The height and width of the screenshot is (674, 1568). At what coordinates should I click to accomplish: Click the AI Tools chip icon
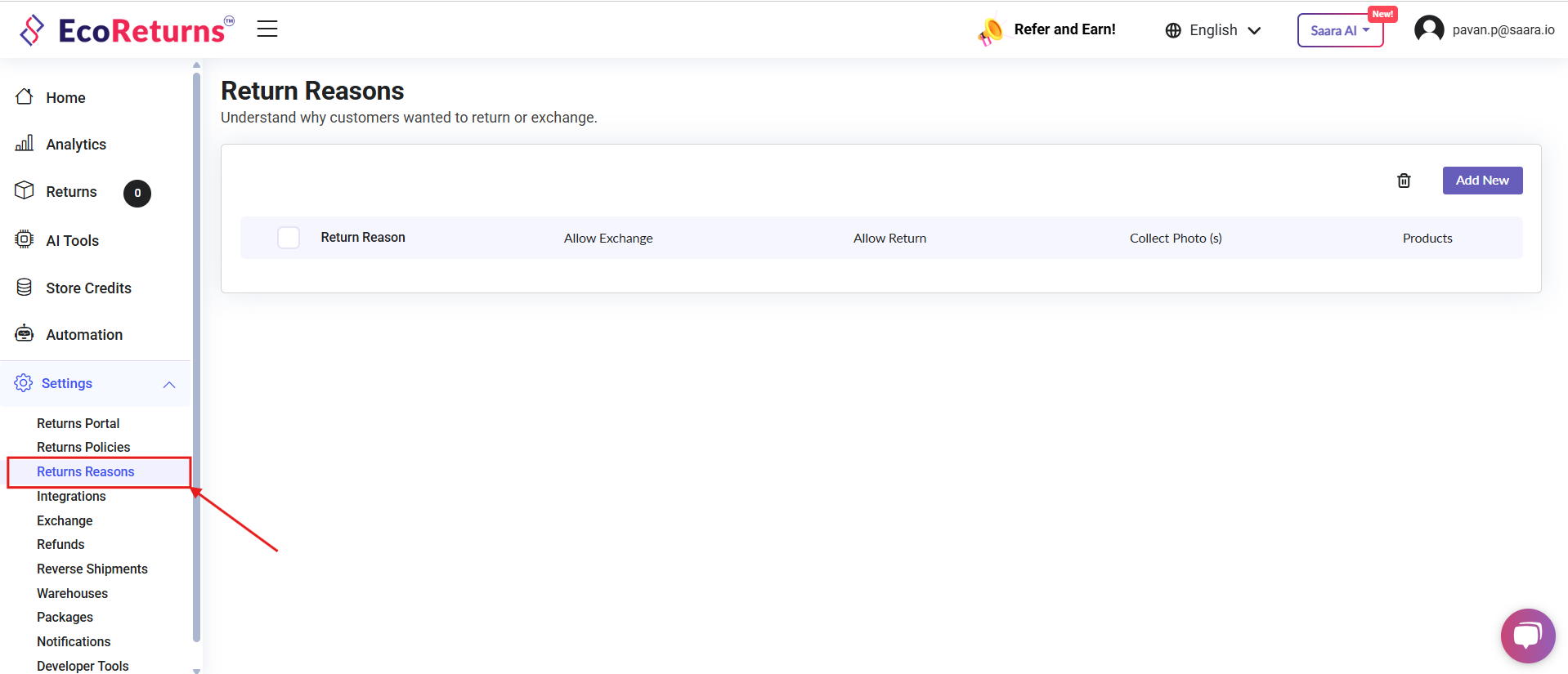tap(25, 239)
